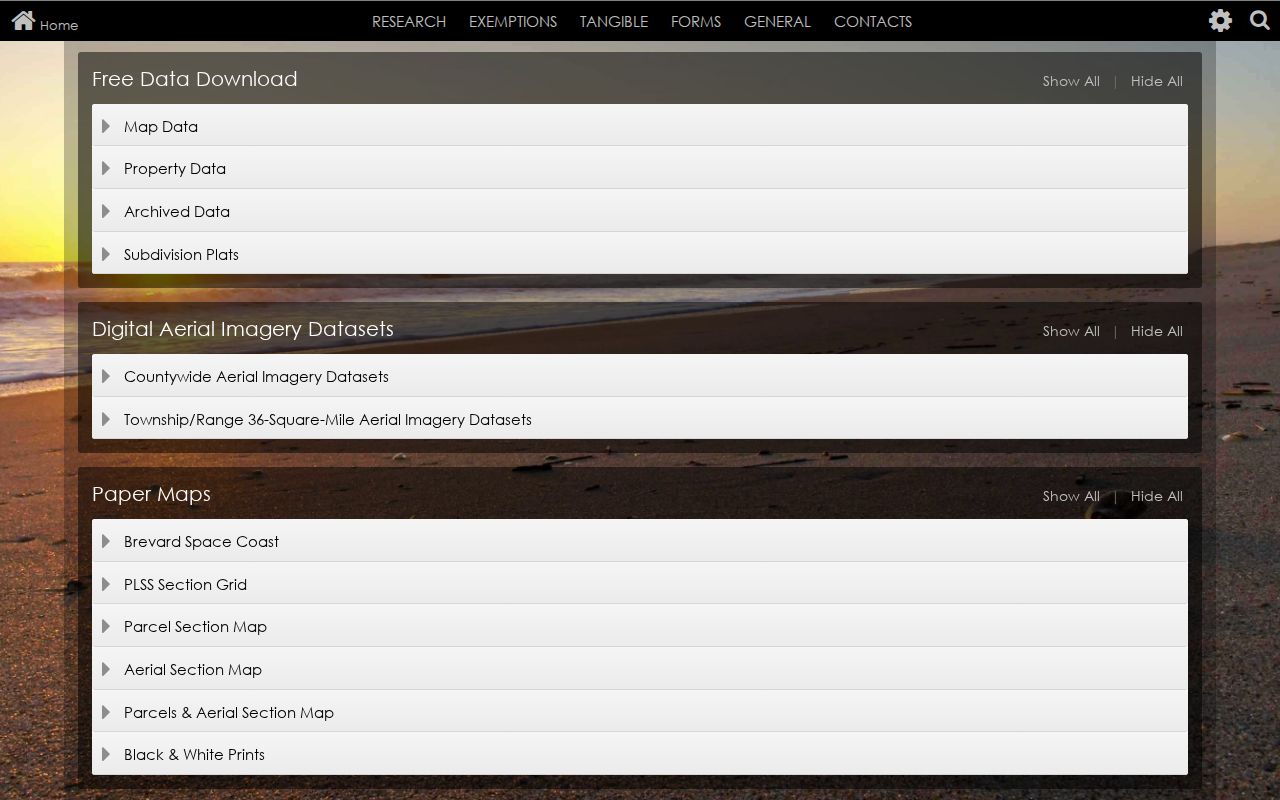Screen dimensions: 1280x800
Task: Click the PLSS Section Grid label
Action: (x=185, y=584)
